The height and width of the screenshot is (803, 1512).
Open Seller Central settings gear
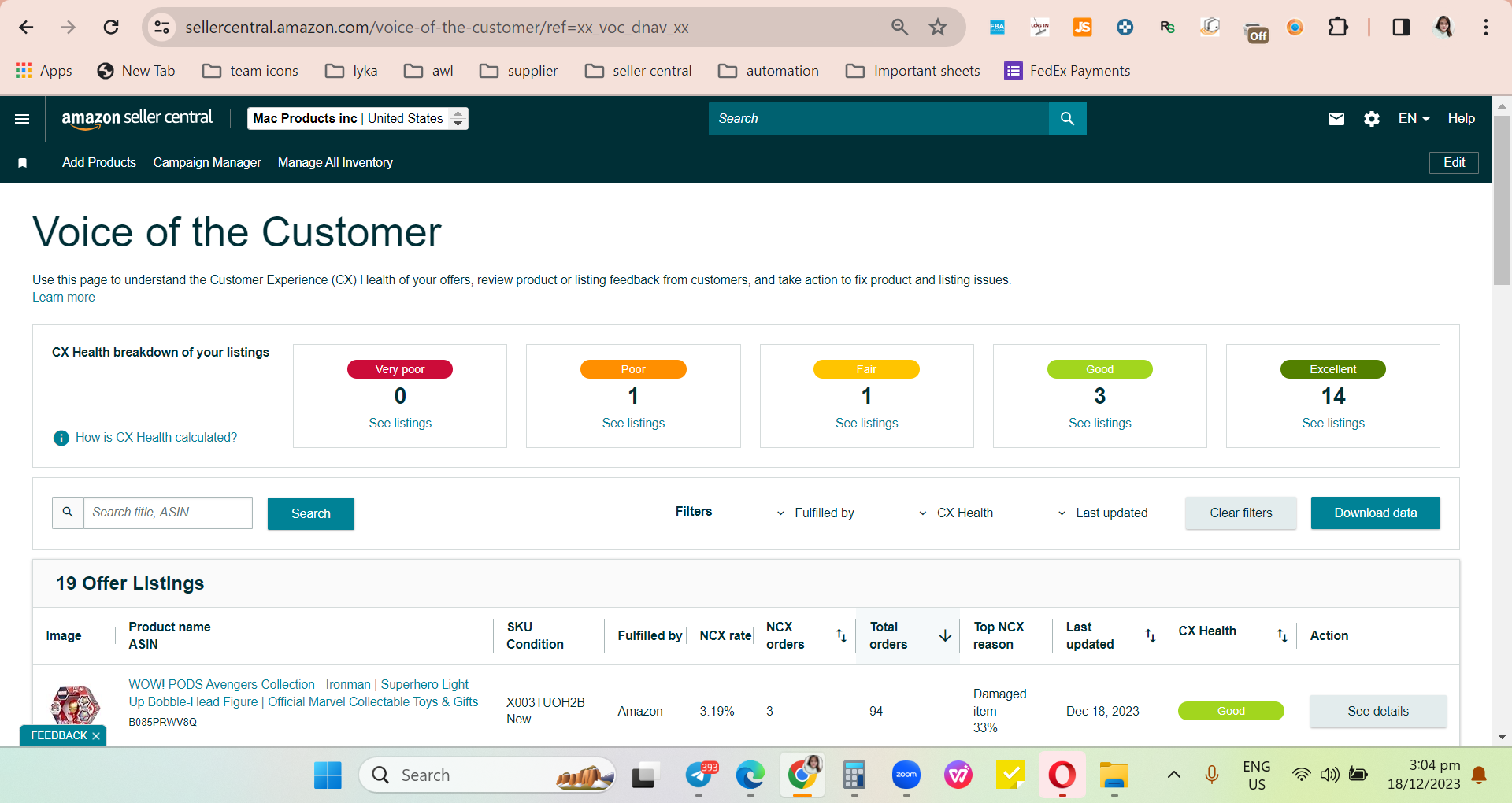(x=1372, y=119)
